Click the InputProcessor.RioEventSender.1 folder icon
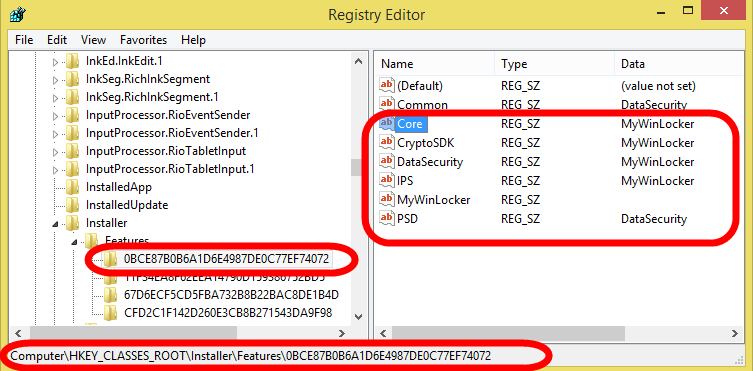The image size is (753, 371). pyautogui.click(x=72, y=133)
